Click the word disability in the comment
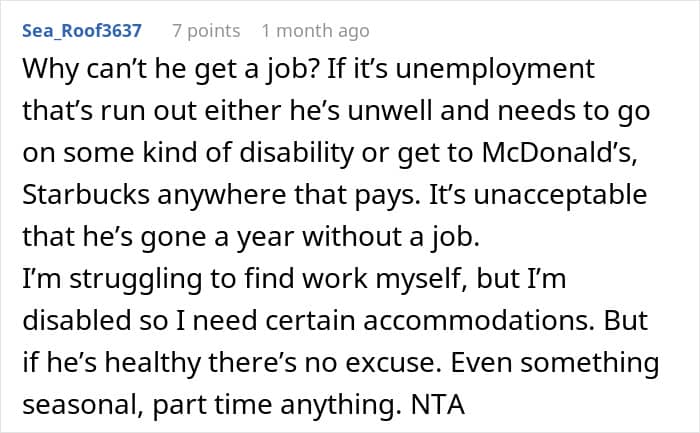 (x=297, y=153)
